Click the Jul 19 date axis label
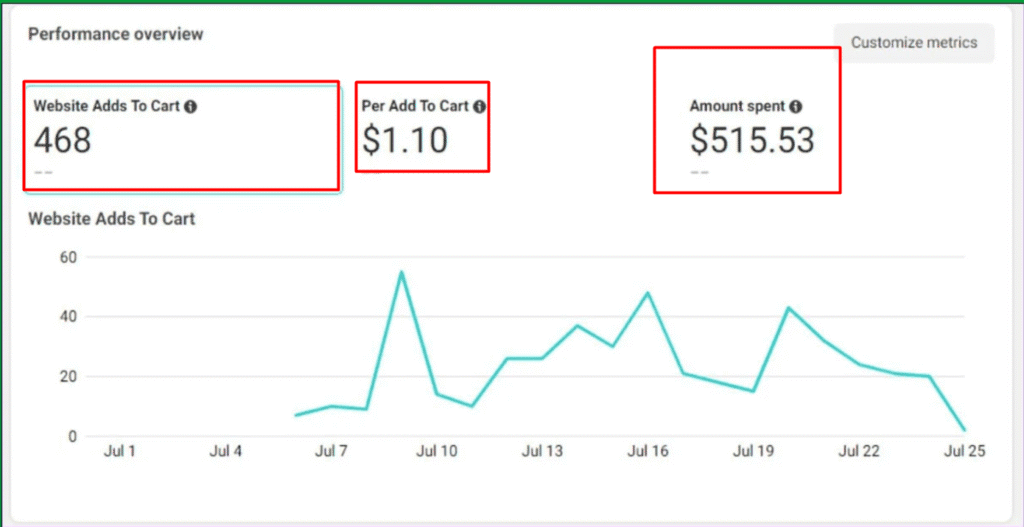 point(753,452)
